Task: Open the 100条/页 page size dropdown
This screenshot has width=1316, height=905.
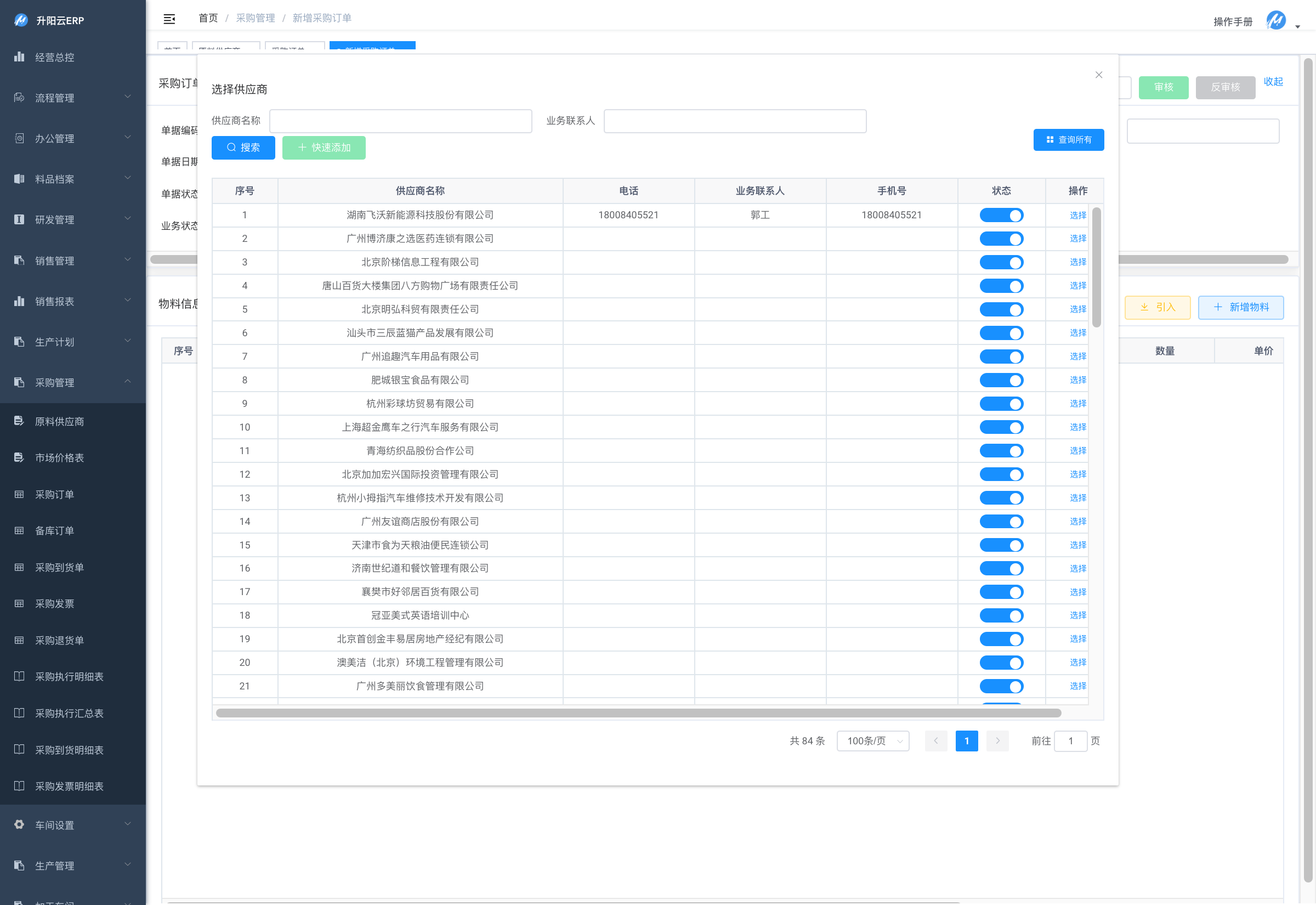Action: (873, 741)
